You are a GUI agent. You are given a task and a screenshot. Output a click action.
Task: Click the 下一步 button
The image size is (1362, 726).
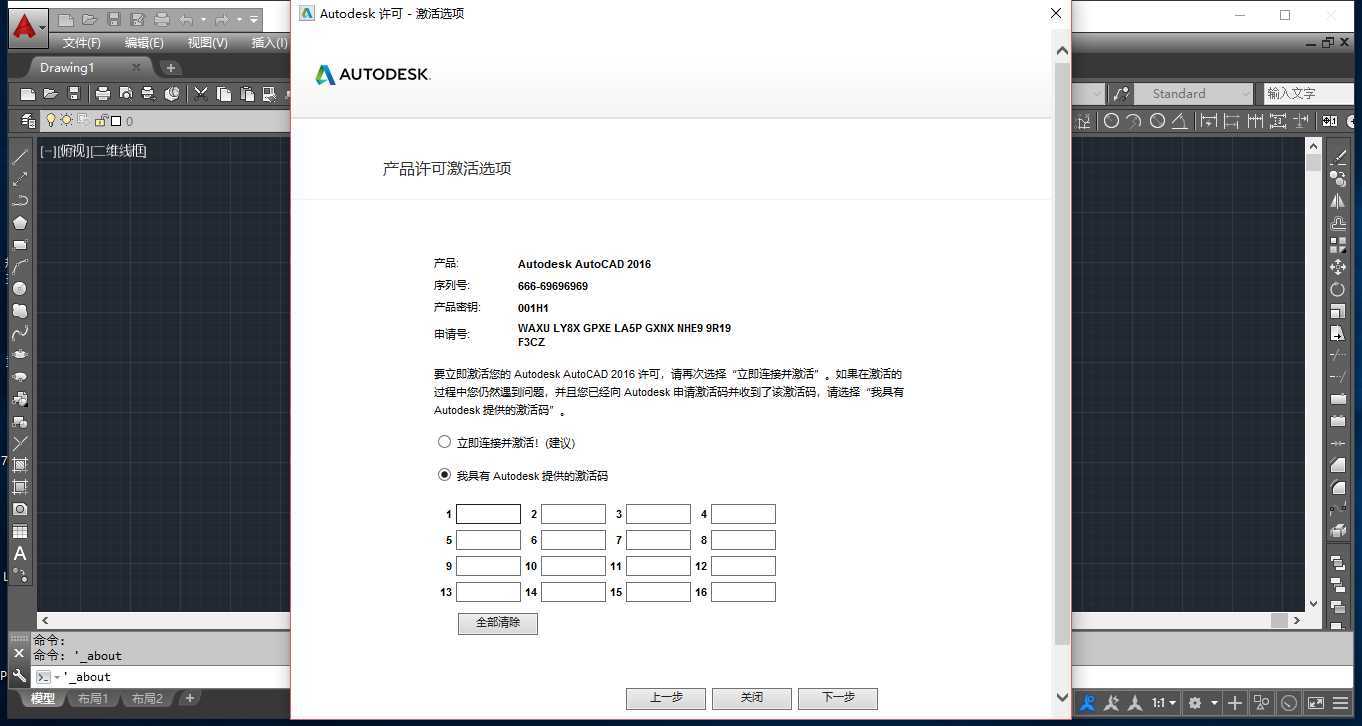click(x=838, y=698)
